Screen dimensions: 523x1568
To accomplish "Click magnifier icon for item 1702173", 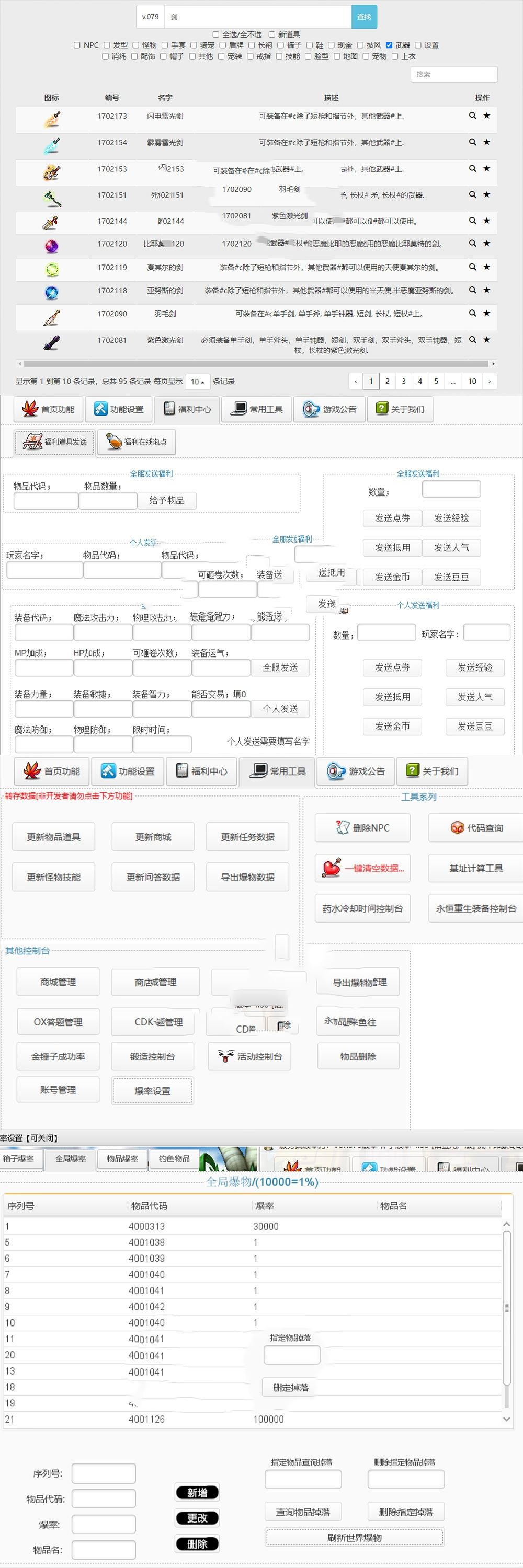I will tap(472, 116).
